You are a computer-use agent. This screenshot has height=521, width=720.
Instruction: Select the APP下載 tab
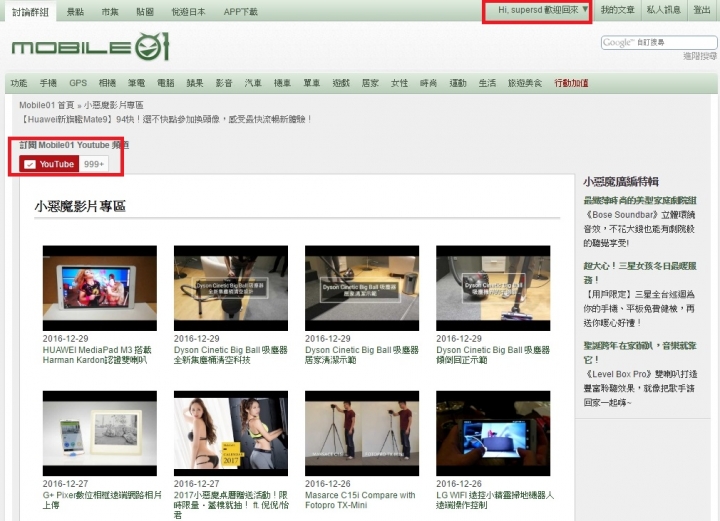(x=241, y=12)
